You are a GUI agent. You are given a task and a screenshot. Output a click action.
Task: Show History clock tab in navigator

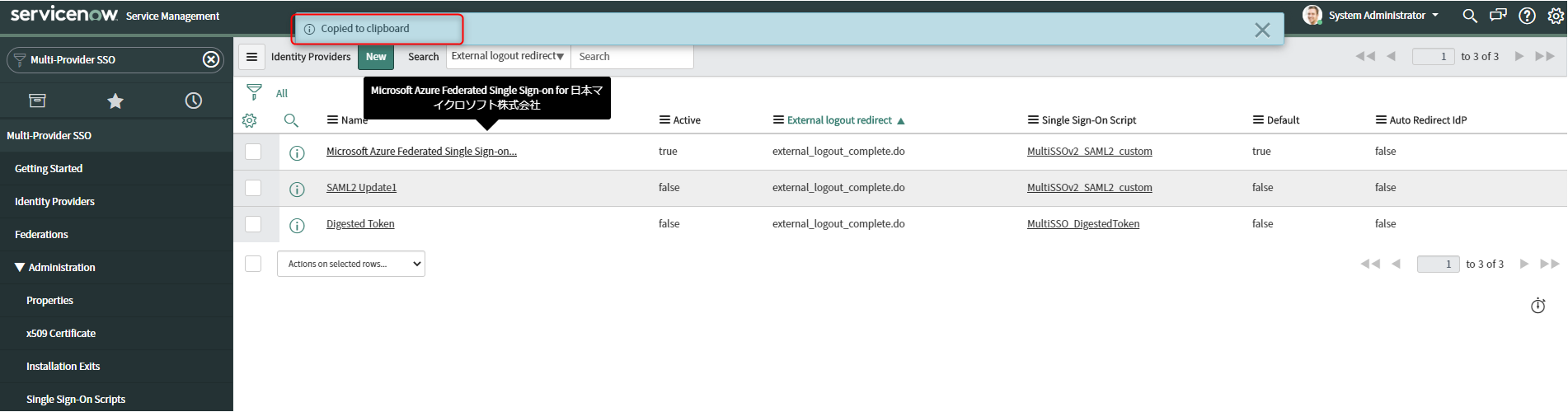[194, 101]
